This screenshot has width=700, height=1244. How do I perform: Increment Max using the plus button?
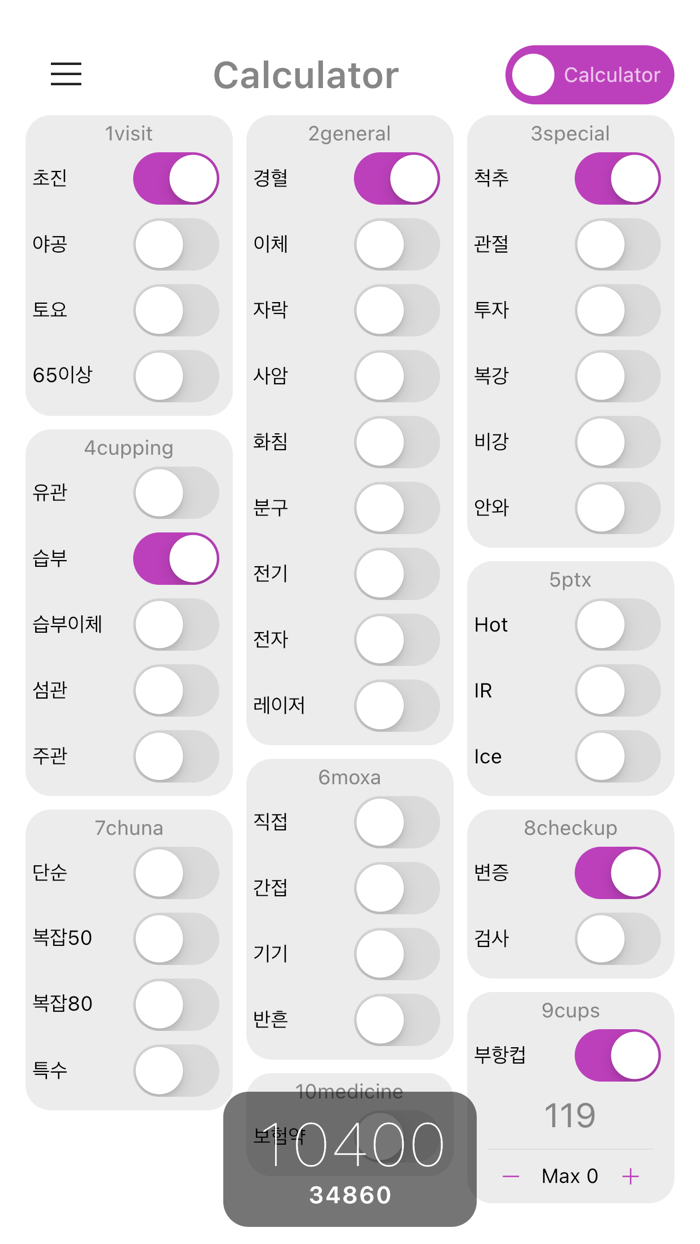click(630, 1176)
